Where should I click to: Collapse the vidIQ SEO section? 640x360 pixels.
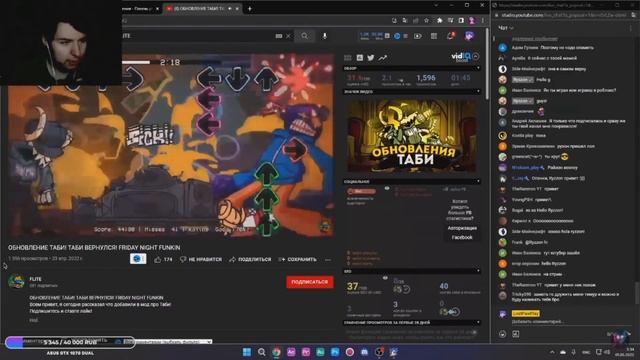click(478, 271)
